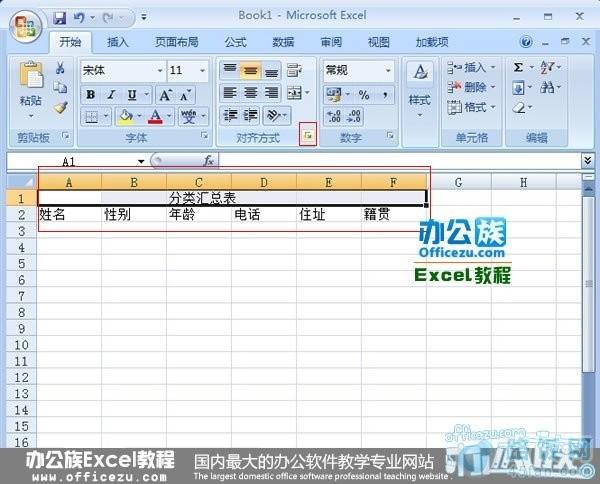Click the 样式 styles button
The height and width of the screenshot is (484, 600).
(420, 90)
